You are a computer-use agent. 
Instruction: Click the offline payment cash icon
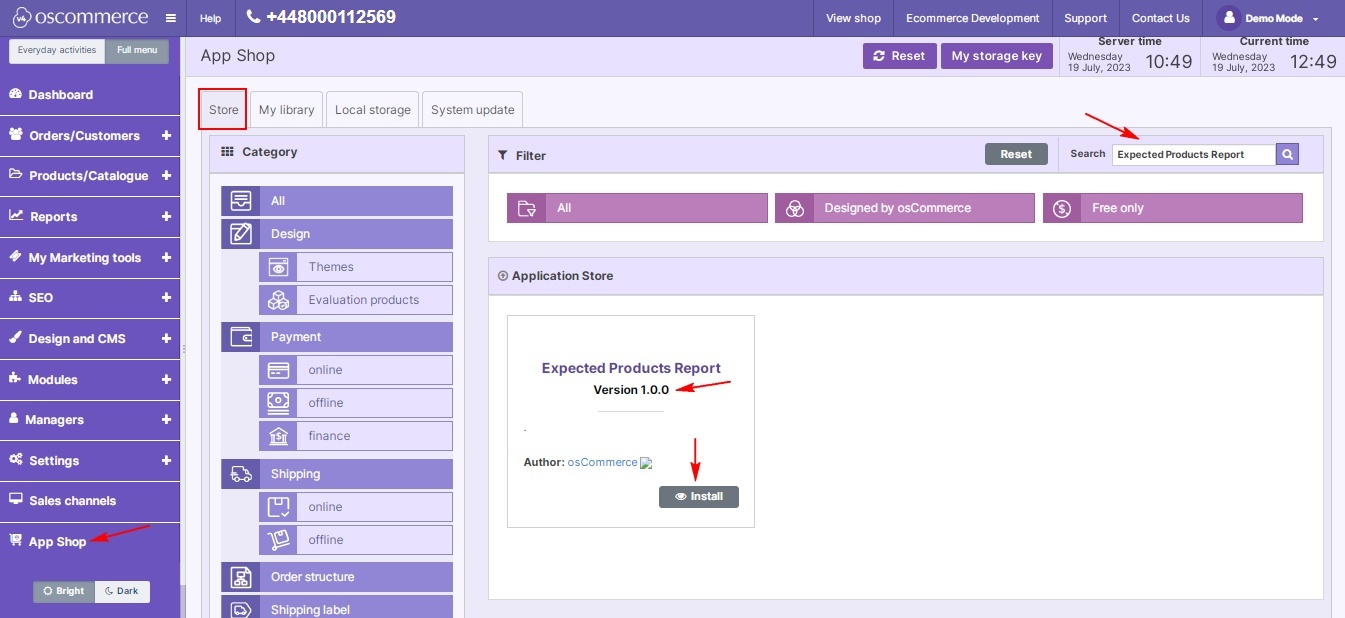tap(279, 403)
